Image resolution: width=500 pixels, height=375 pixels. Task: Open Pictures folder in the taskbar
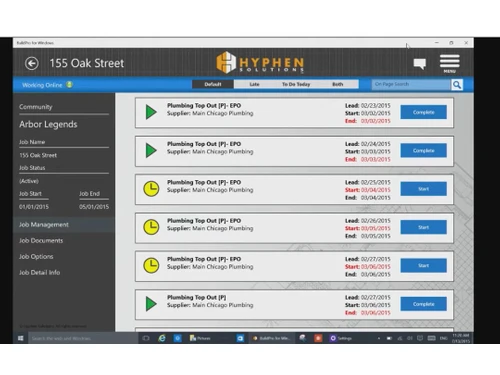[x=200, y=338]
